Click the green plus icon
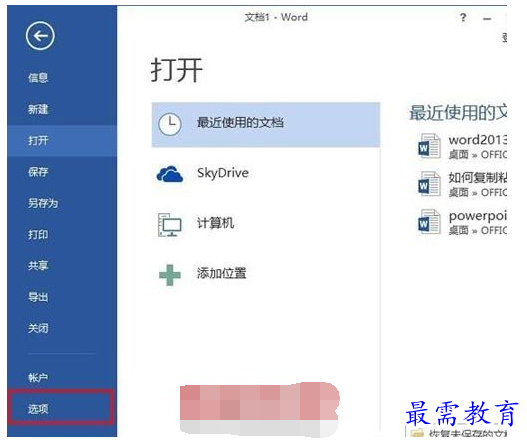Screen dimensions: 527x445 tap(170, 275)
